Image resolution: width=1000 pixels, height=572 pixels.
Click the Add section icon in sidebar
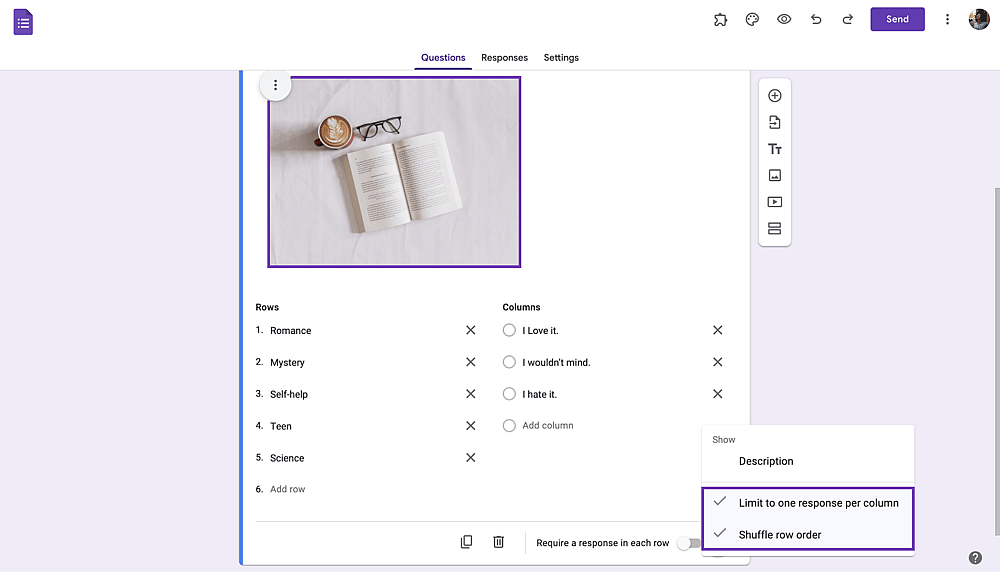coord(774,228)
